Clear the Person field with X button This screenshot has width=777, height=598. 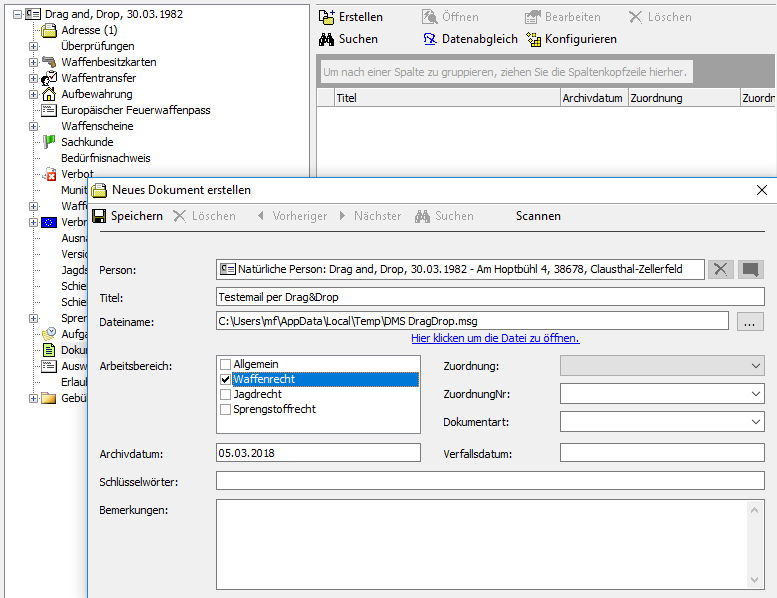pyautogui.click(x=720, y=269)
